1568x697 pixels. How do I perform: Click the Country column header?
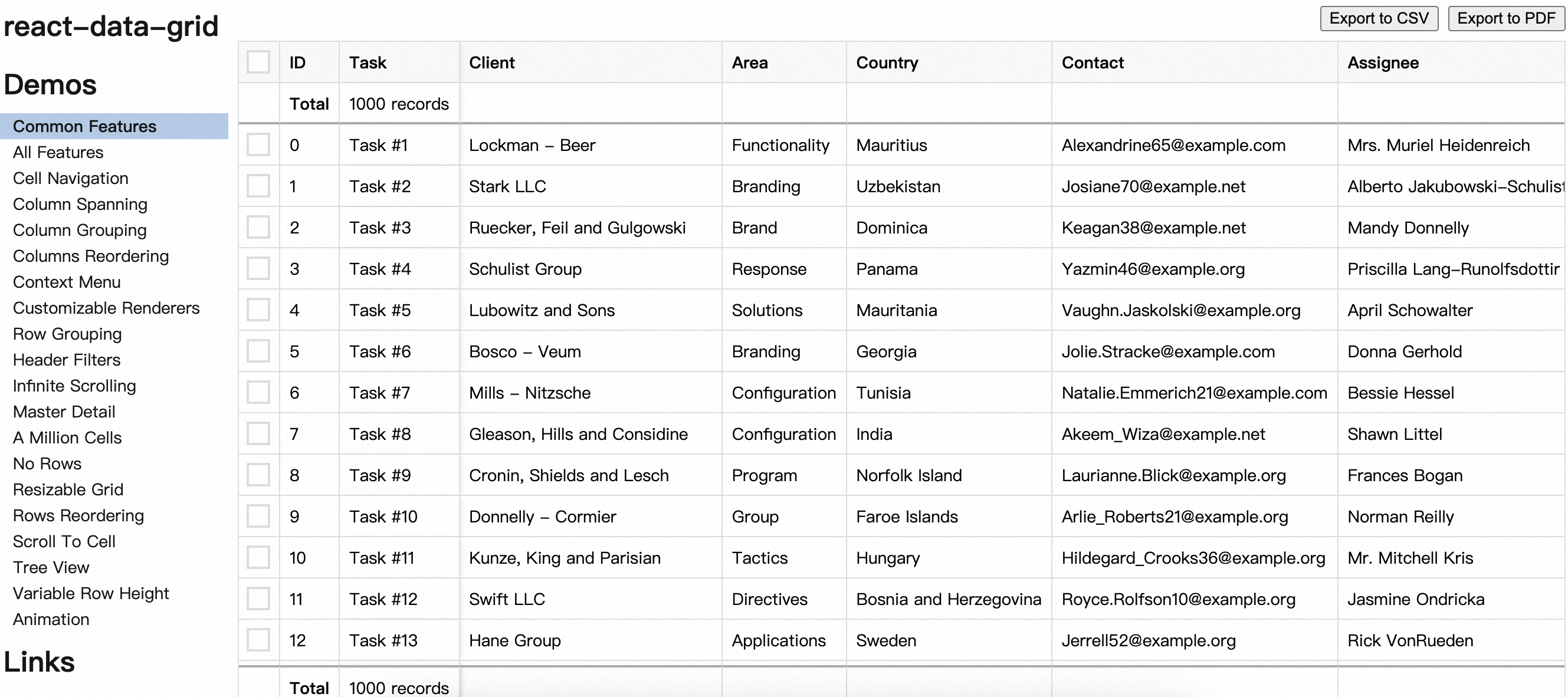(x=887, y=62)
